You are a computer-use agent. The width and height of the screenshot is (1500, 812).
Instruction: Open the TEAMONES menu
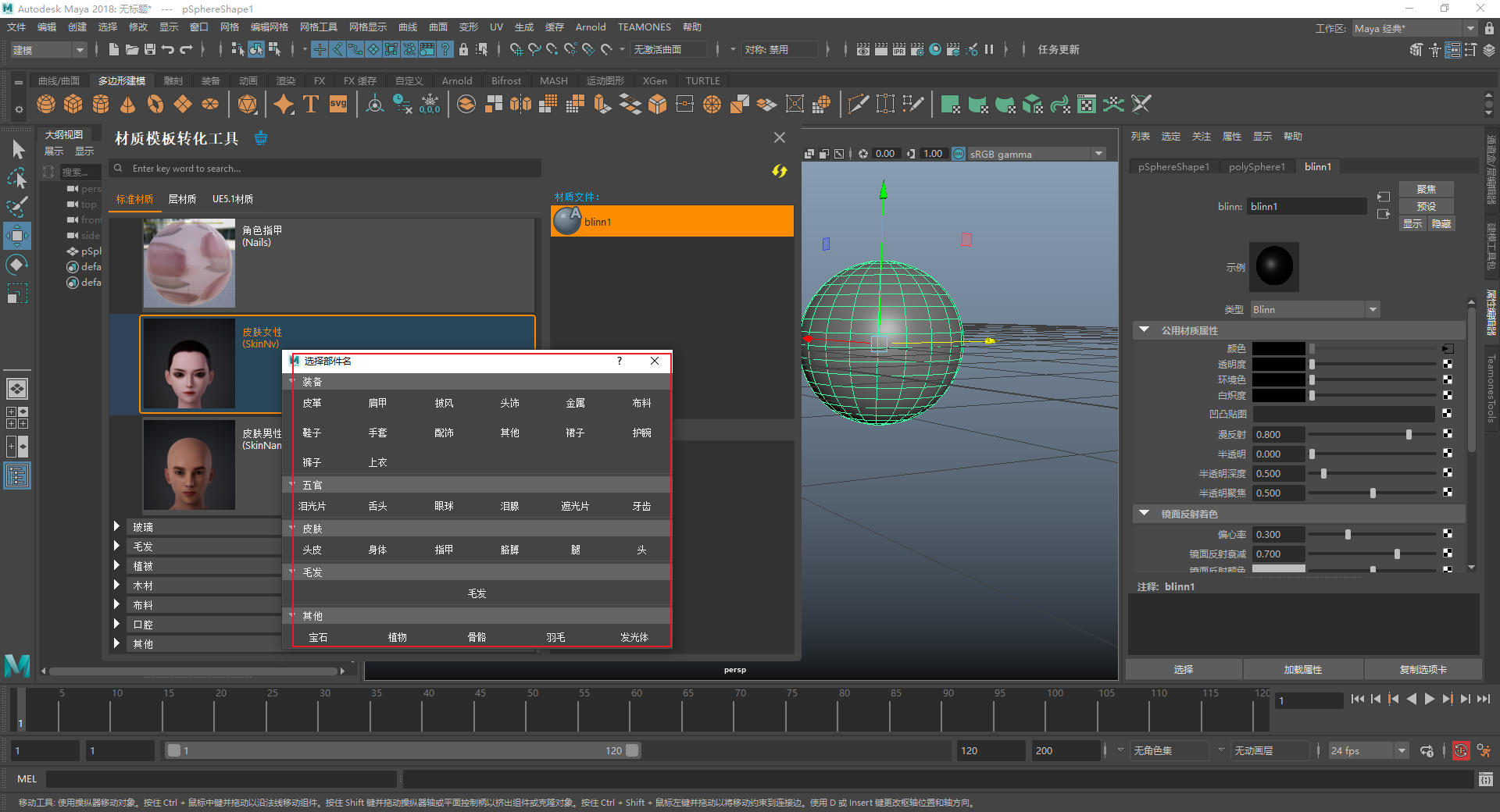tap(644, 27)
